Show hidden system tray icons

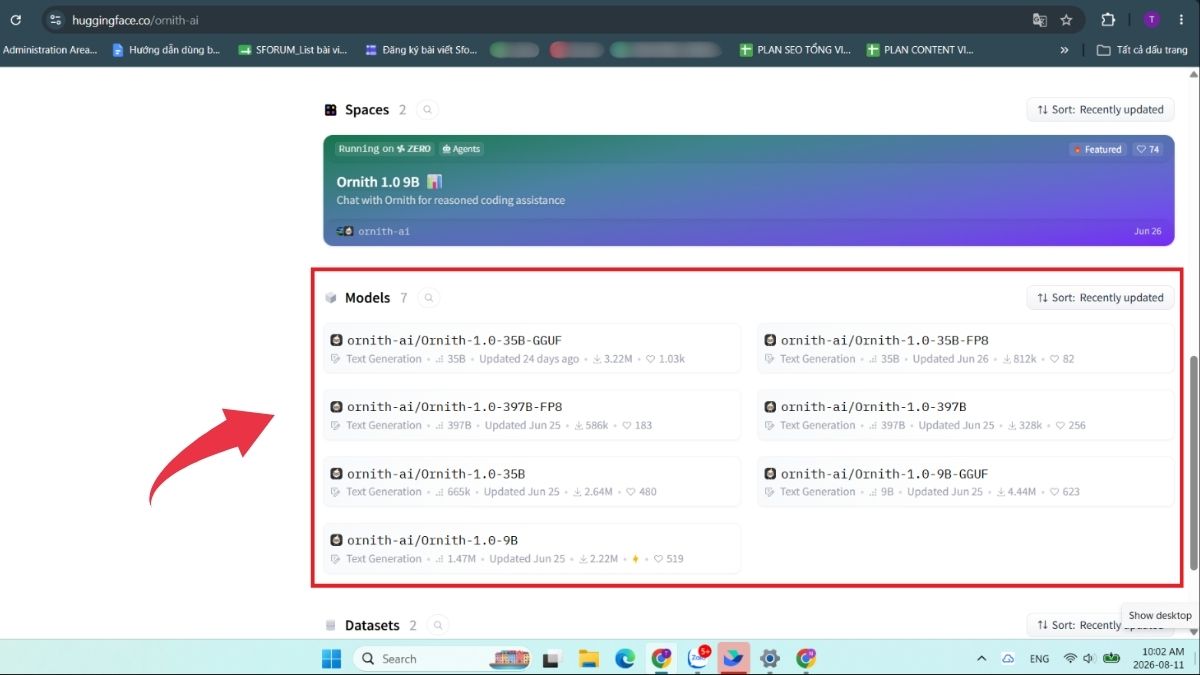pyautogui.click(x=981, y=659)
